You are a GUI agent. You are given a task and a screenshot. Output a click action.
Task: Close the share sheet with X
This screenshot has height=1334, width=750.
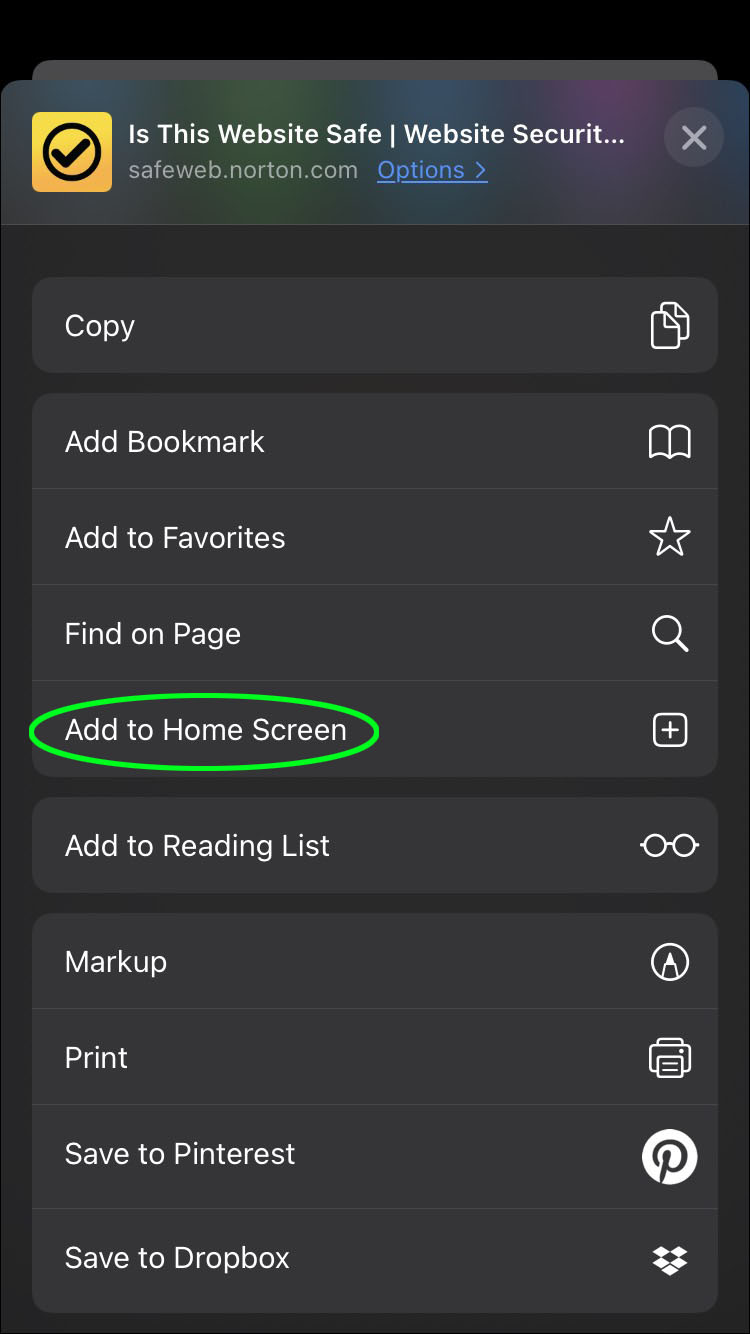[x=693, y=137]
